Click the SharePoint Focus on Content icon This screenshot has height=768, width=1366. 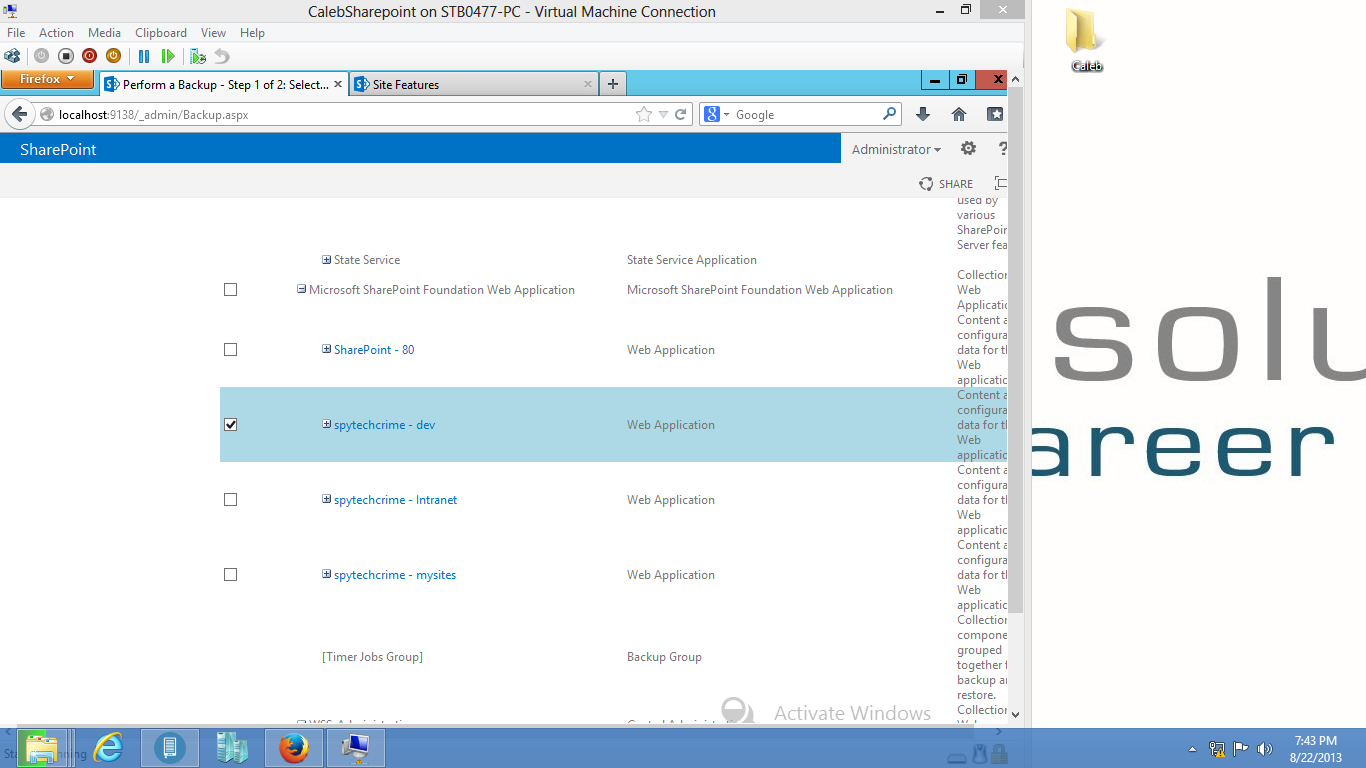(x=1000, y=183)
